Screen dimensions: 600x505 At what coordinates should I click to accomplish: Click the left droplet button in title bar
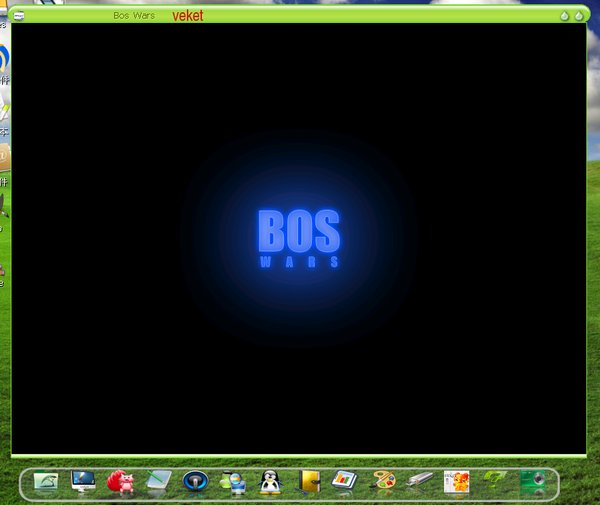coord(564,16)
